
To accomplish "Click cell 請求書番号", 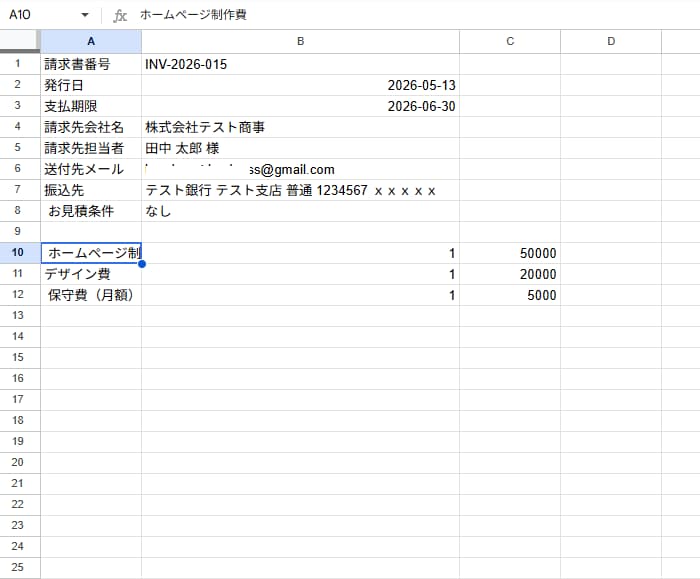I will click(x=91, y=64).
